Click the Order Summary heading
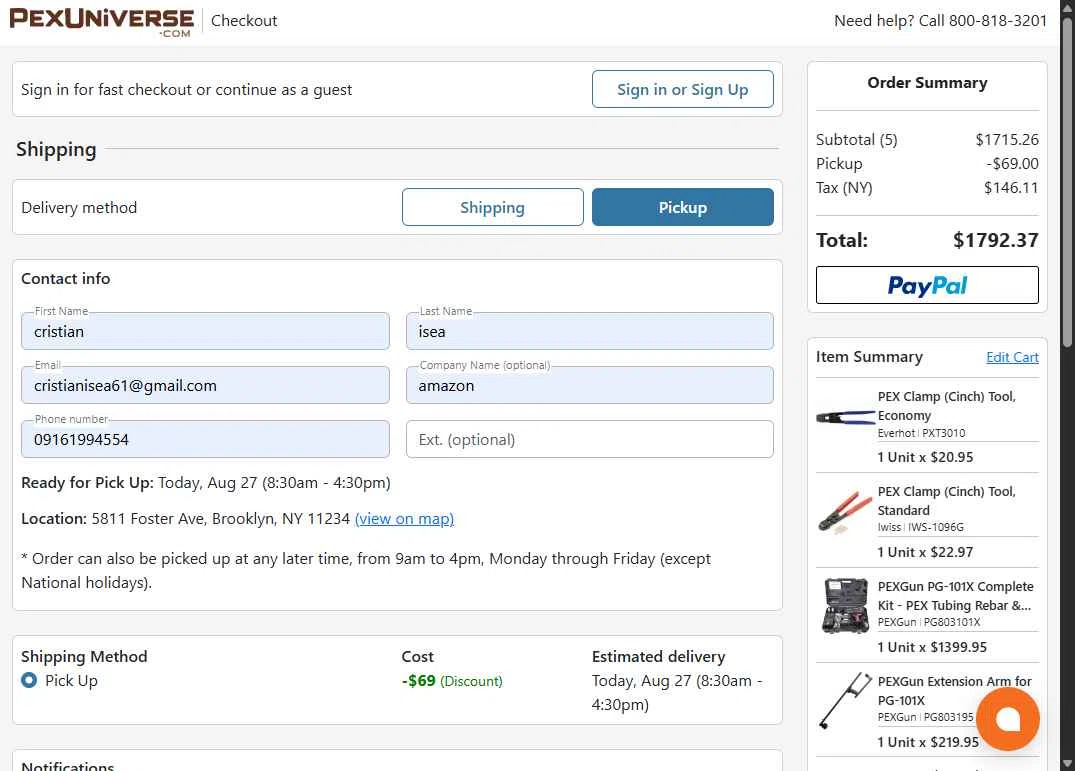The width and height of the screenshot is (1075, 771). [x=927, y=83]
